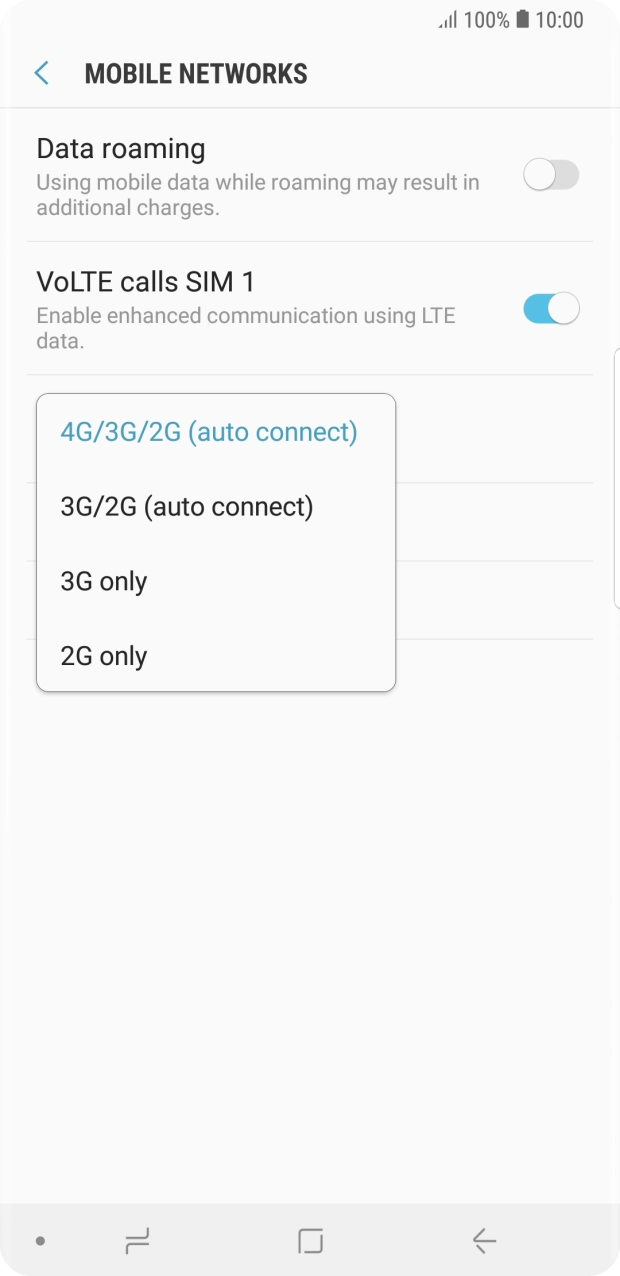Tap the back navigation key
The image size is (620, 1276).
click(x=483, y=1240)
